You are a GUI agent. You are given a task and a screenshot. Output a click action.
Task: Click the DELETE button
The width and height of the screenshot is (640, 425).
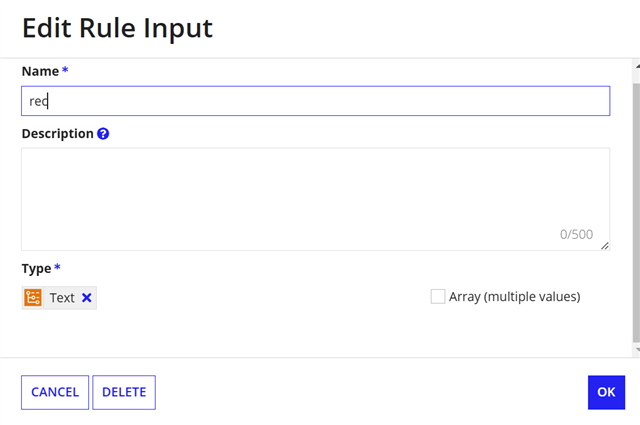(x=124, y=392)
